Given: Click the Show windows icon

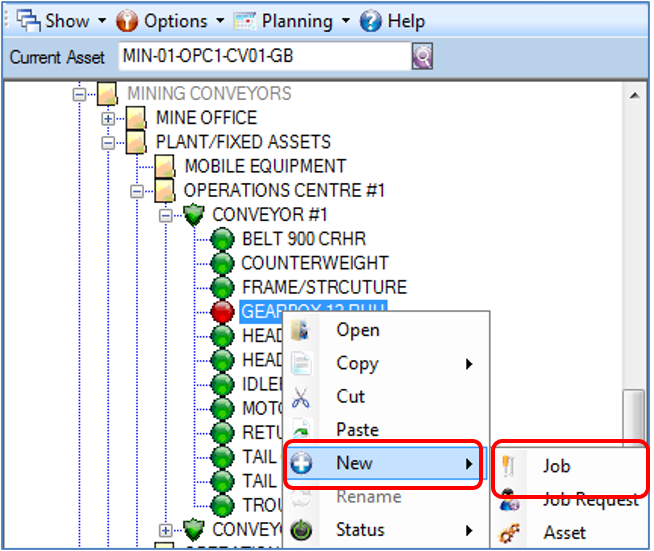Looking at the screenshot, I should click(28, 20).
